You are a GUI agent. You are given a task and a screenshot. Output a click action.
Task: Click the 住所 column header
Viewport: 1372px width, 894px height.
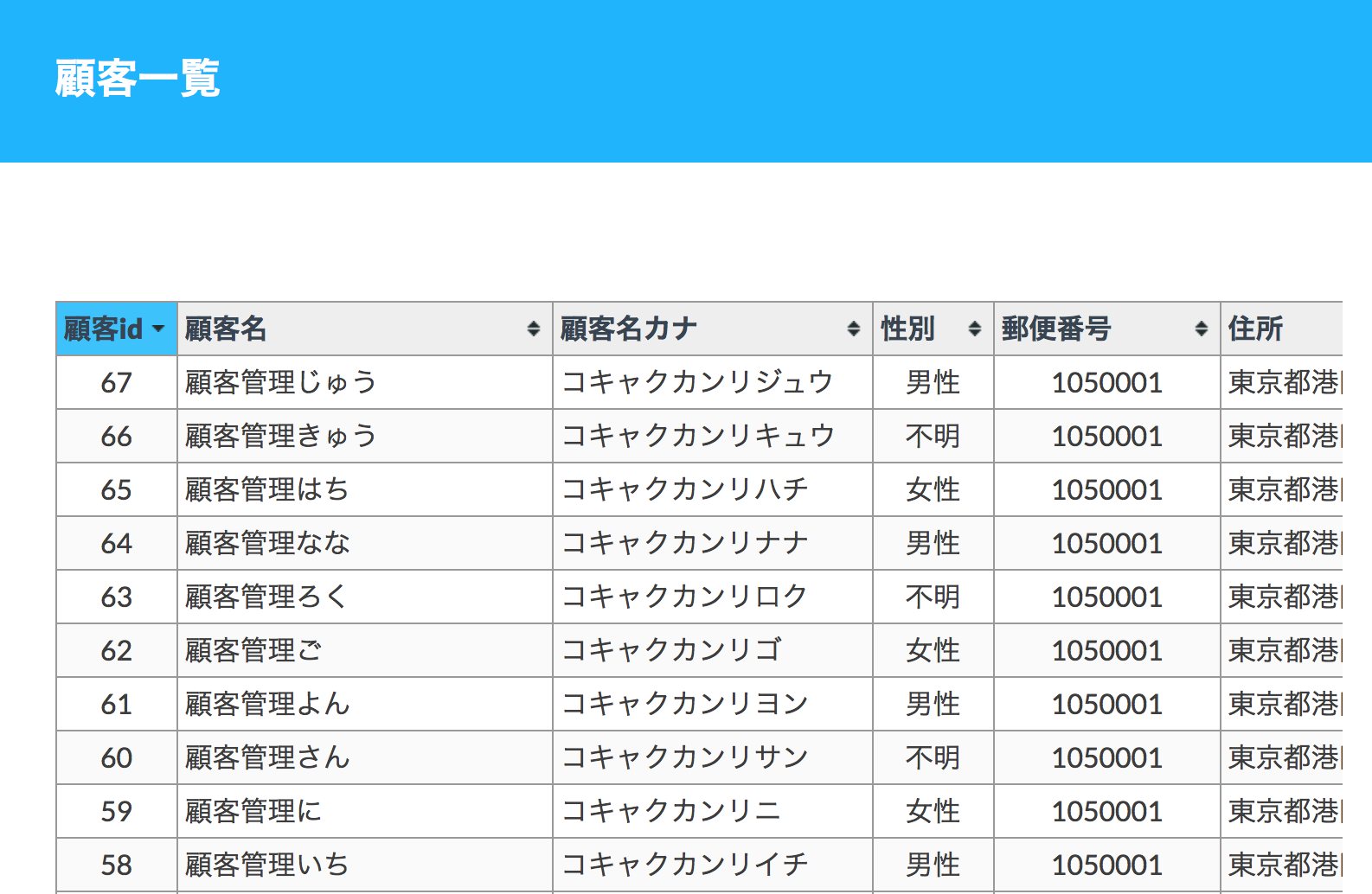(x=1255, y=329)
